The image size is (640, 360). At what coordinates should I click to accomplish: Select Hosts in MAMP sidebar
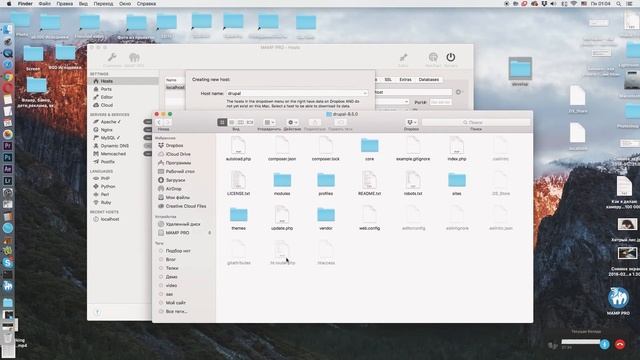pos(124,81)
